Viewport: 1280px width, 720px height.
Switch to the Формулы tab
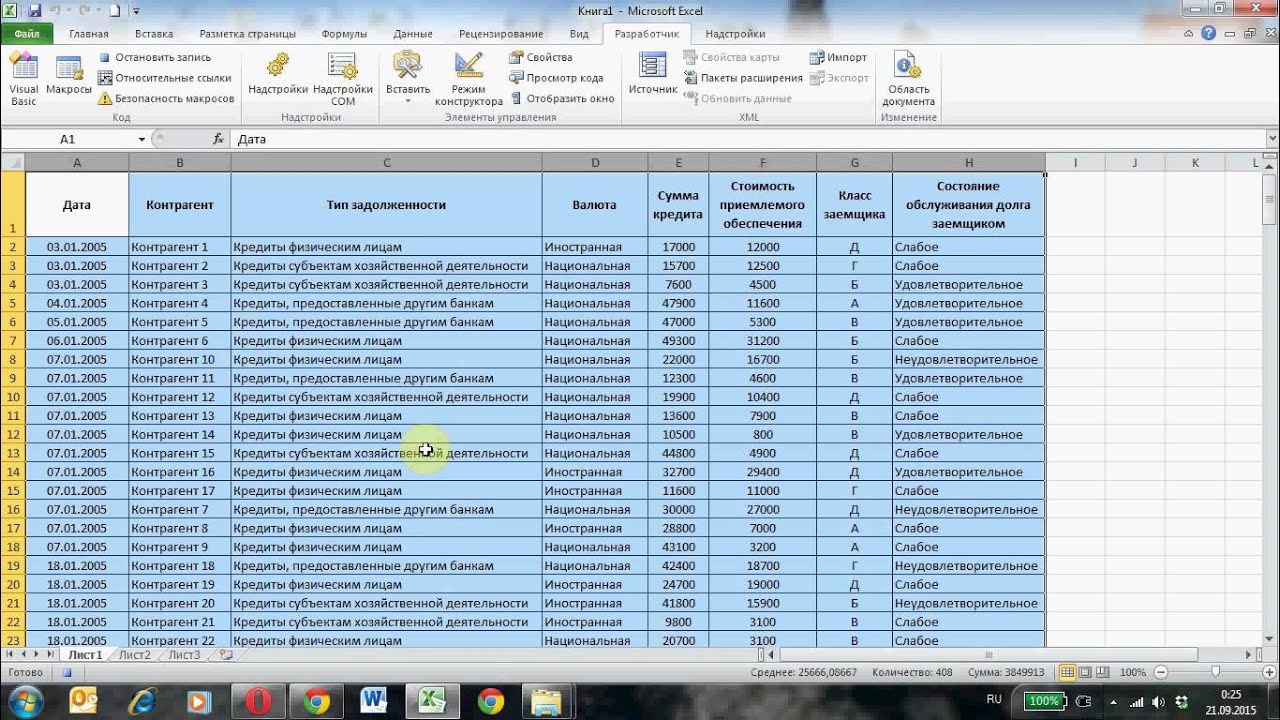pyautogui.click(x=344, y=34)
